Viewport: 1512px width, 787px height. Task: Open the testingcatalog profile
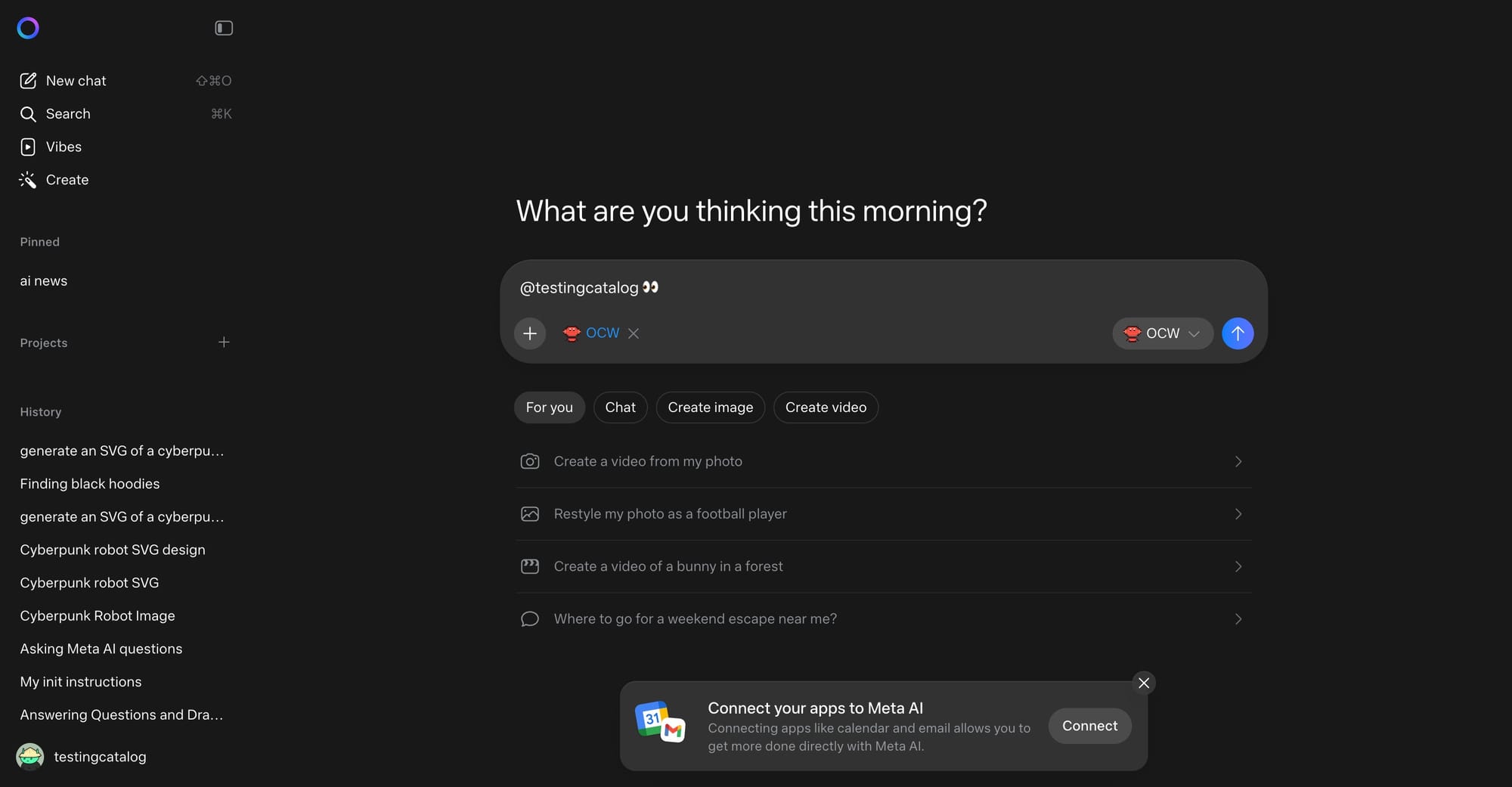click(x=100, y=756)
